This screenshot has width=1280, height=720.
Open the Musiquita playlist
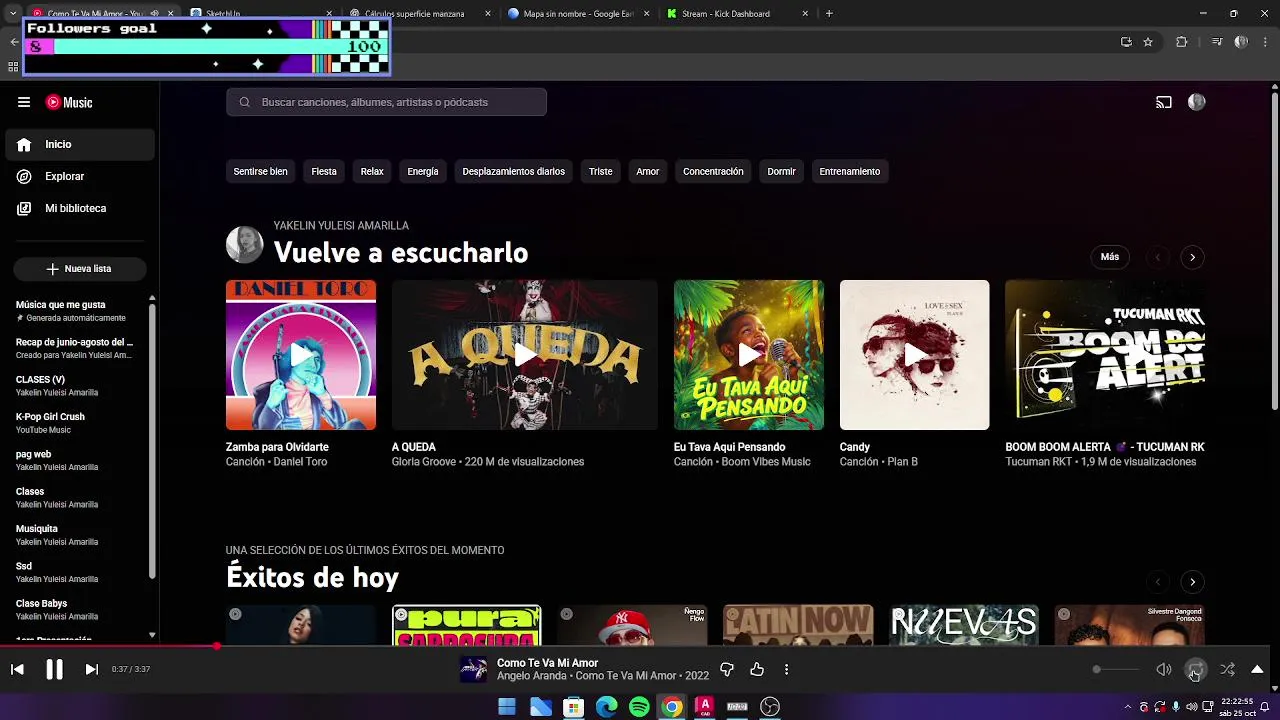pyautogui.click(x=76, y=535)
